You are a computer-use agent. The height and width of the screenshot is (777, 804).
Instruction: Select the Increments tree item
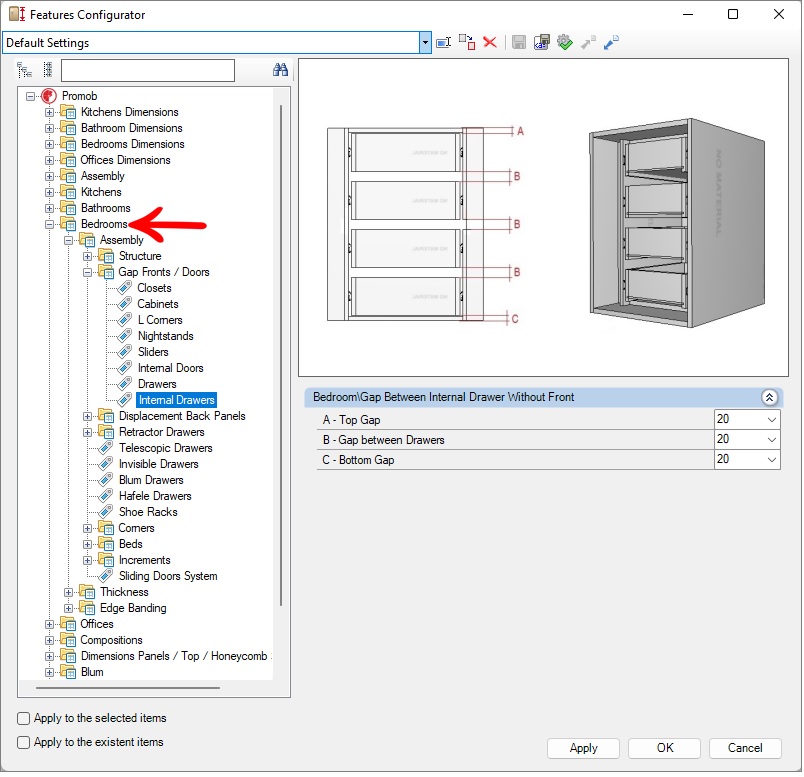(145, 560)
